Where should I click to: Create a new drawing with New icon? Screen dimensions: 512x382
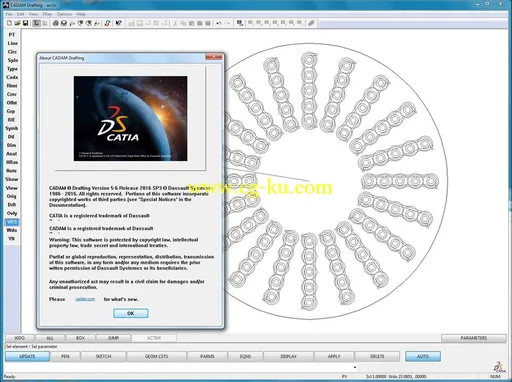click(9, 23)
